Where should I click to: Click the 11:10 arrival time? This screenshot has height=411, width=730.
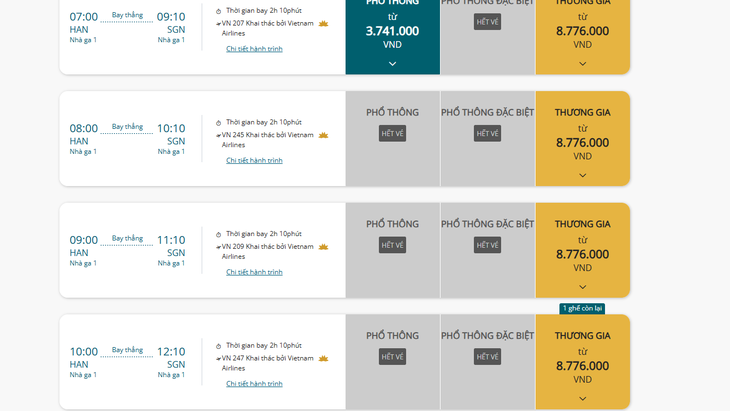click(171, 240)
